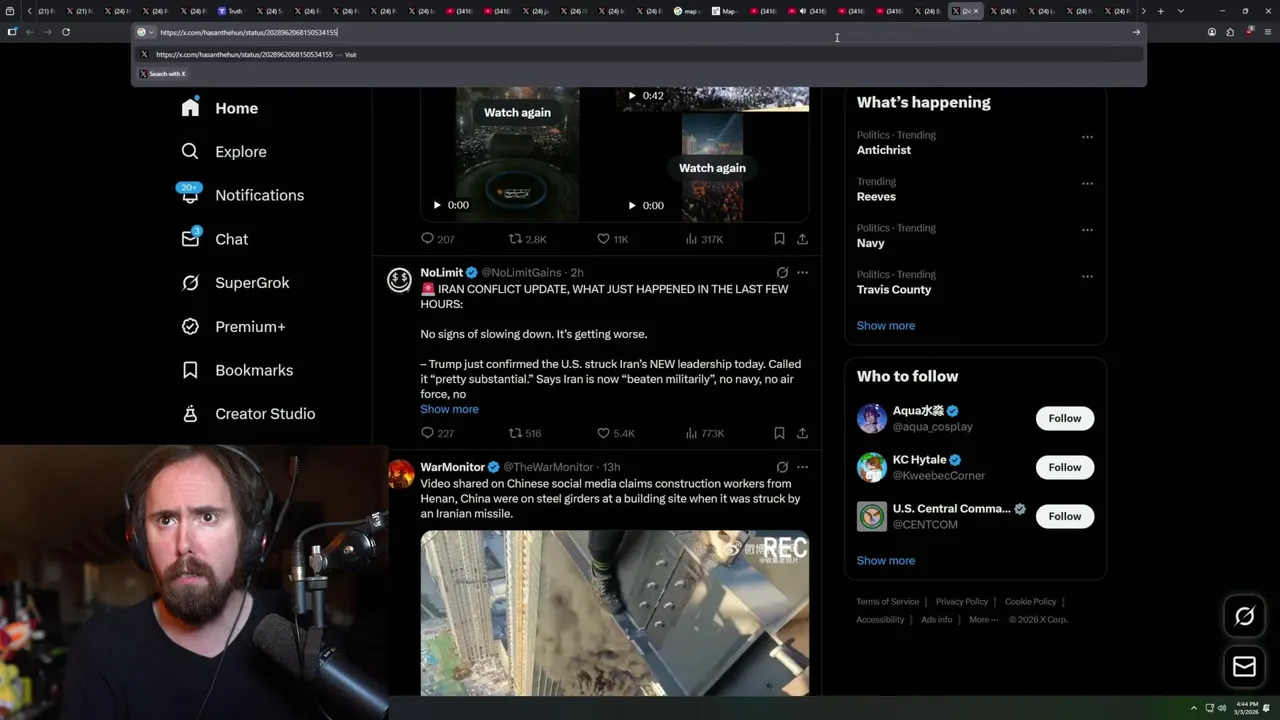The height and width of the screenshot is (720, 1280).
Task: Click the Privacy Policy footer link
Action: click(x=961, y=602)
